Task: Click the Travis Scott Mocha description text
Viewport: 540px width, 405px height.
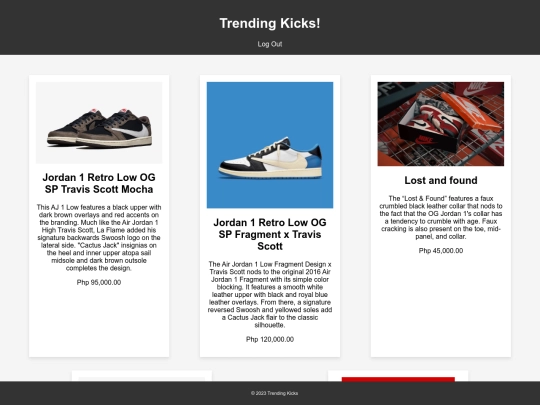Action: tap(99, 238)
